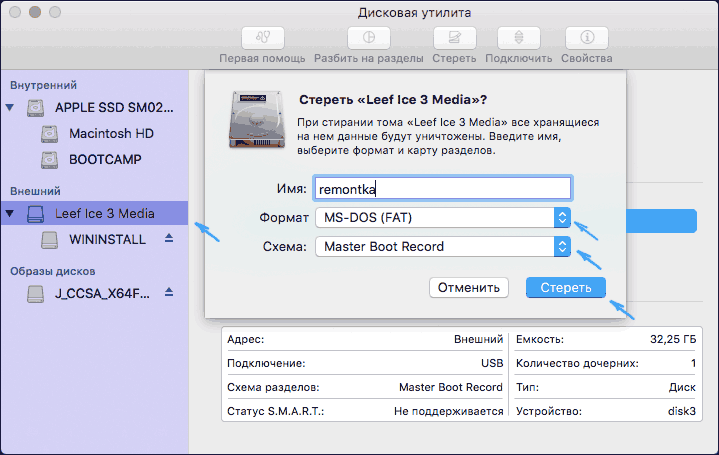The height and width of the screenshot is (455, 719).
Task: Click the Info (Свойства) toolbar icon
Action: click(586, 38)
